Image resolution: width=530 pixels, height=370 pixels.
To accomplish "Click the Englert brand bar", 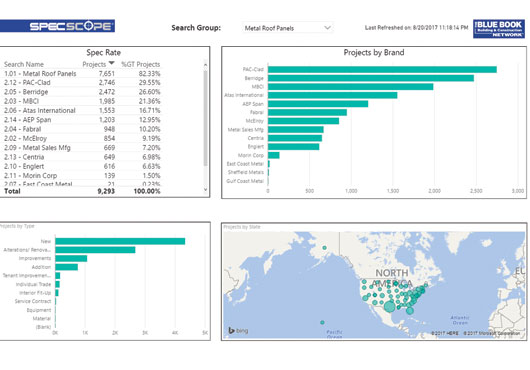I will click(293, 147).
